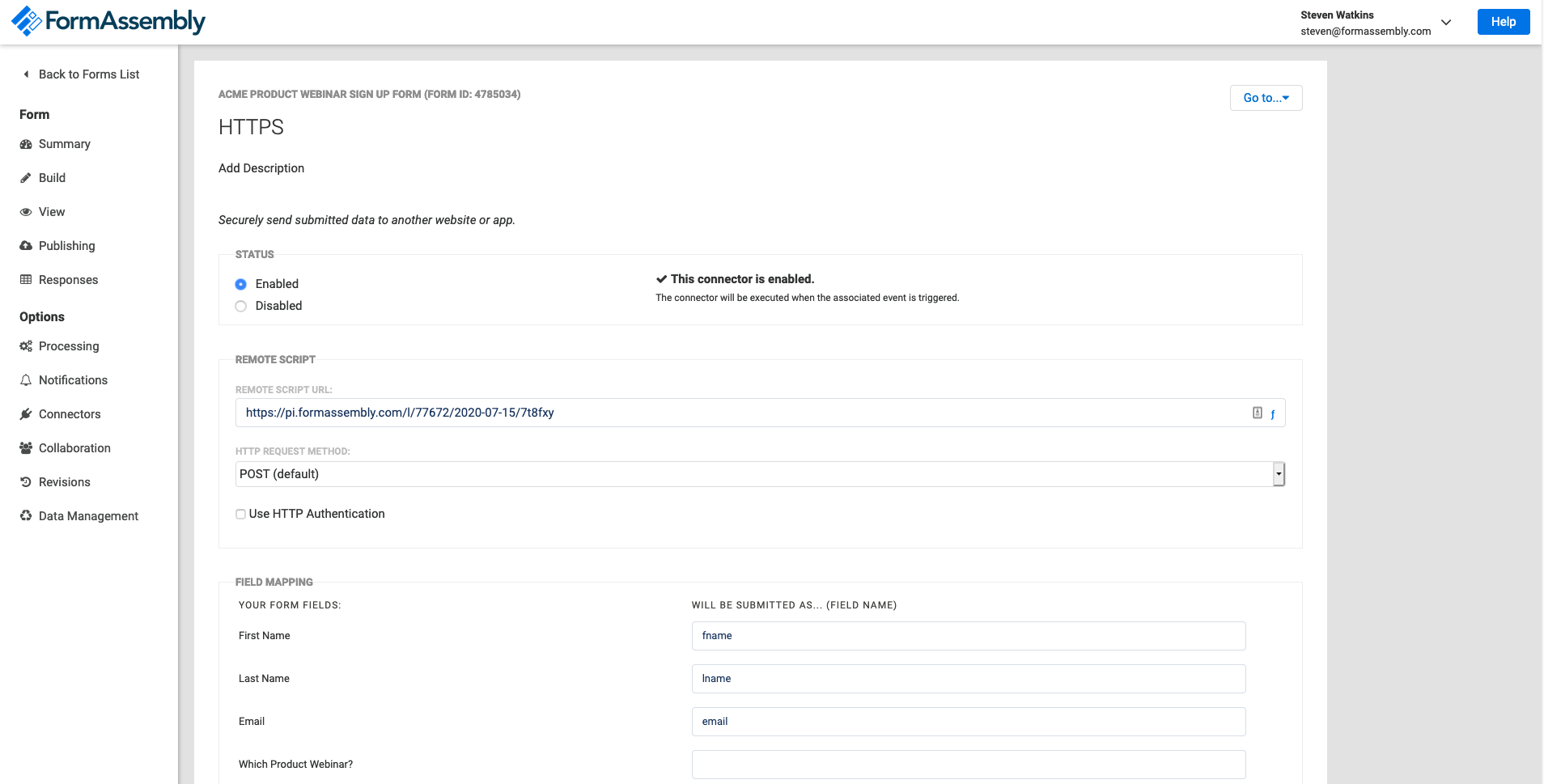Click Back to Forms List link
The height and width of the screenshot is (784, 1544).
[x=89, y=74]
